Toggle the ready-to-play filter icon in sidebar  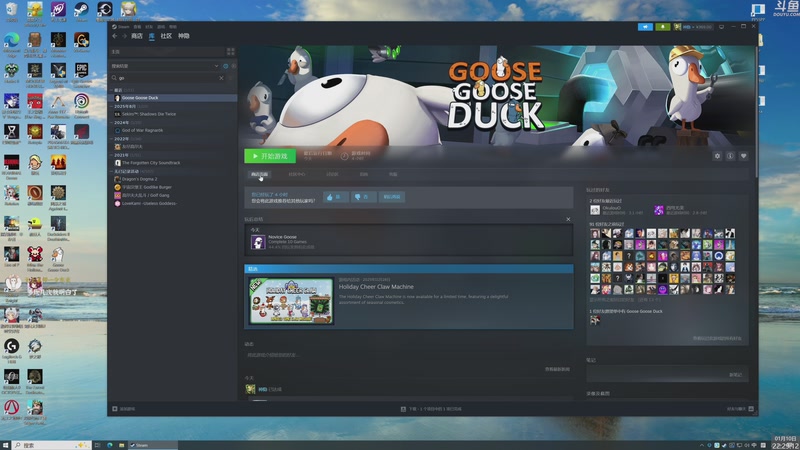(x=226, y=66)
